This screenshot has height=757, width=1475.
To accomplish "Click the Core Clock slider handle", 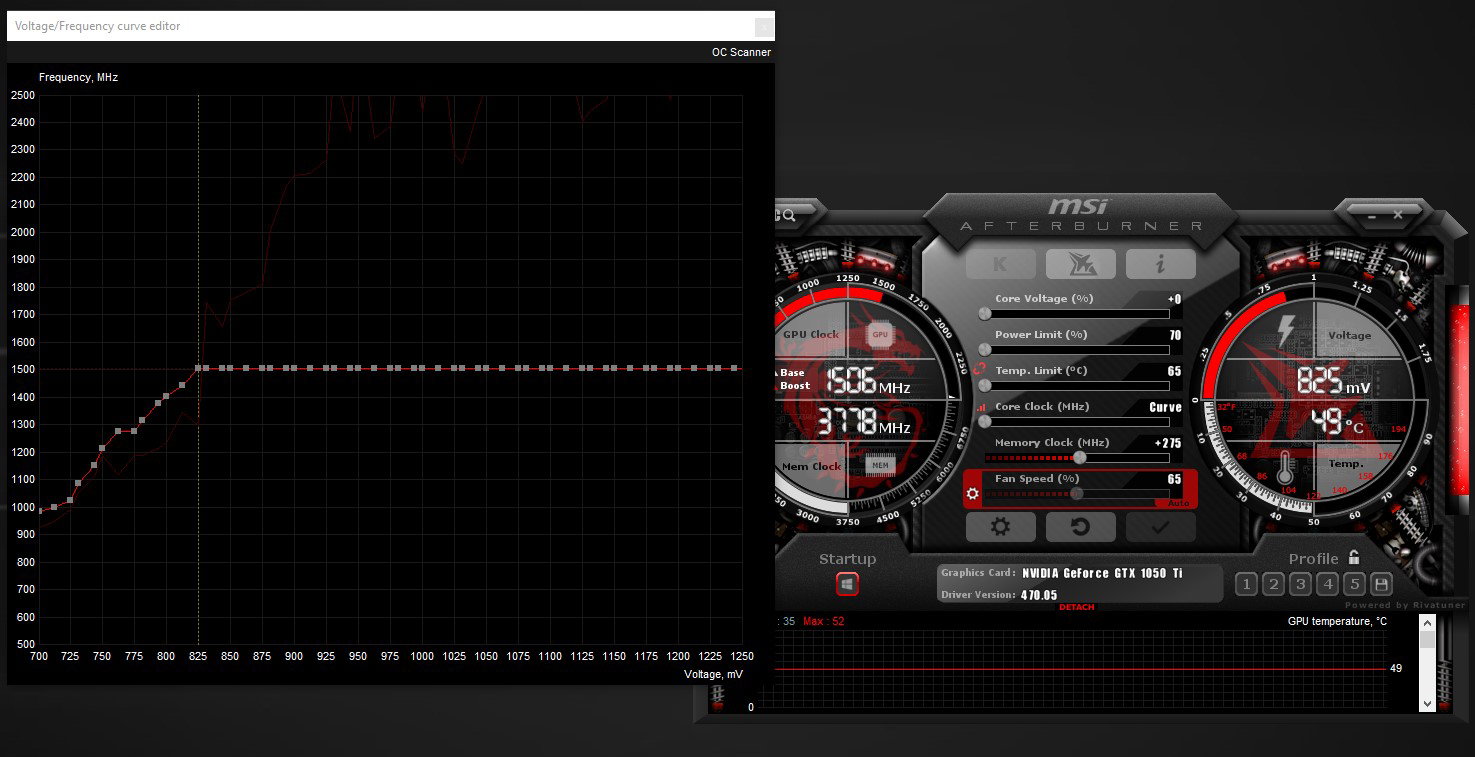I will coord(985,422).
